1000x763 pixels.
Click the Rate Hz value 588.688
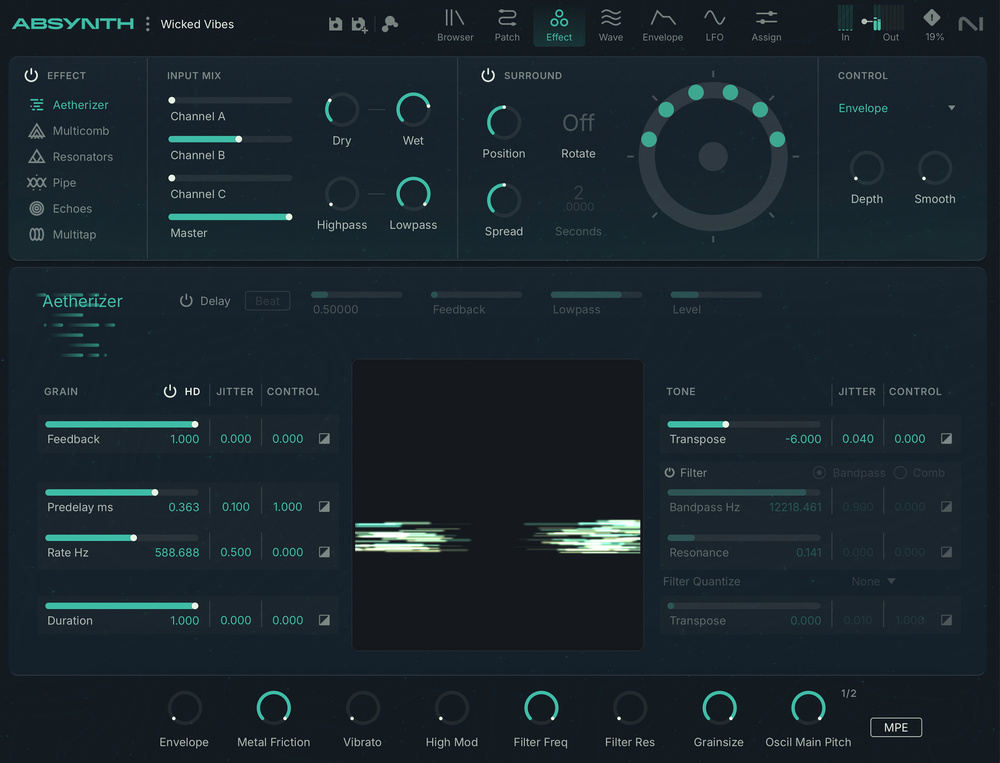click(177, 552)
